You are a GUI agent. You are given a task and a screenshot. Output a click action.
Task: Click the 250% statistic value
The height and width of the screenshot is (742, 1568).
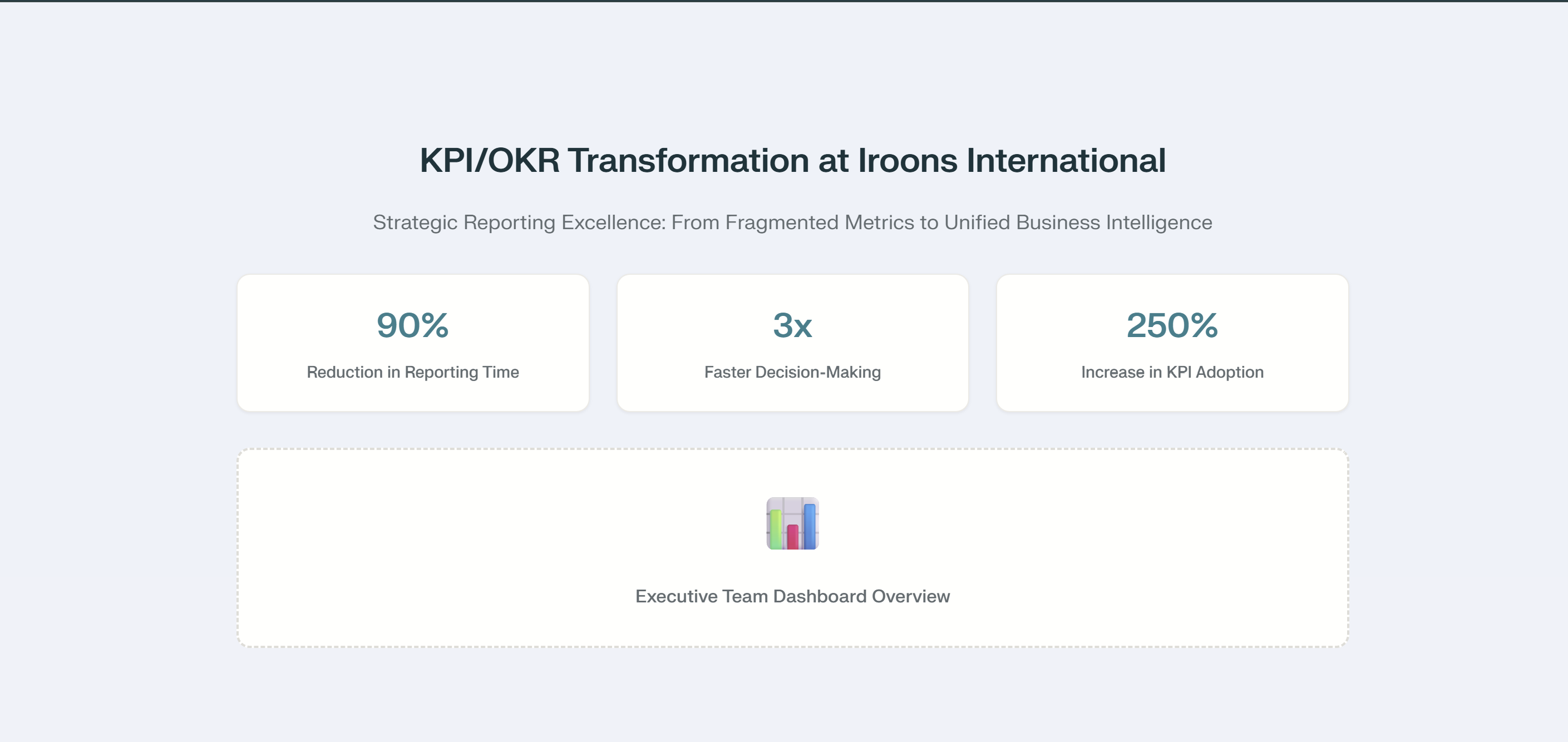1172,325
